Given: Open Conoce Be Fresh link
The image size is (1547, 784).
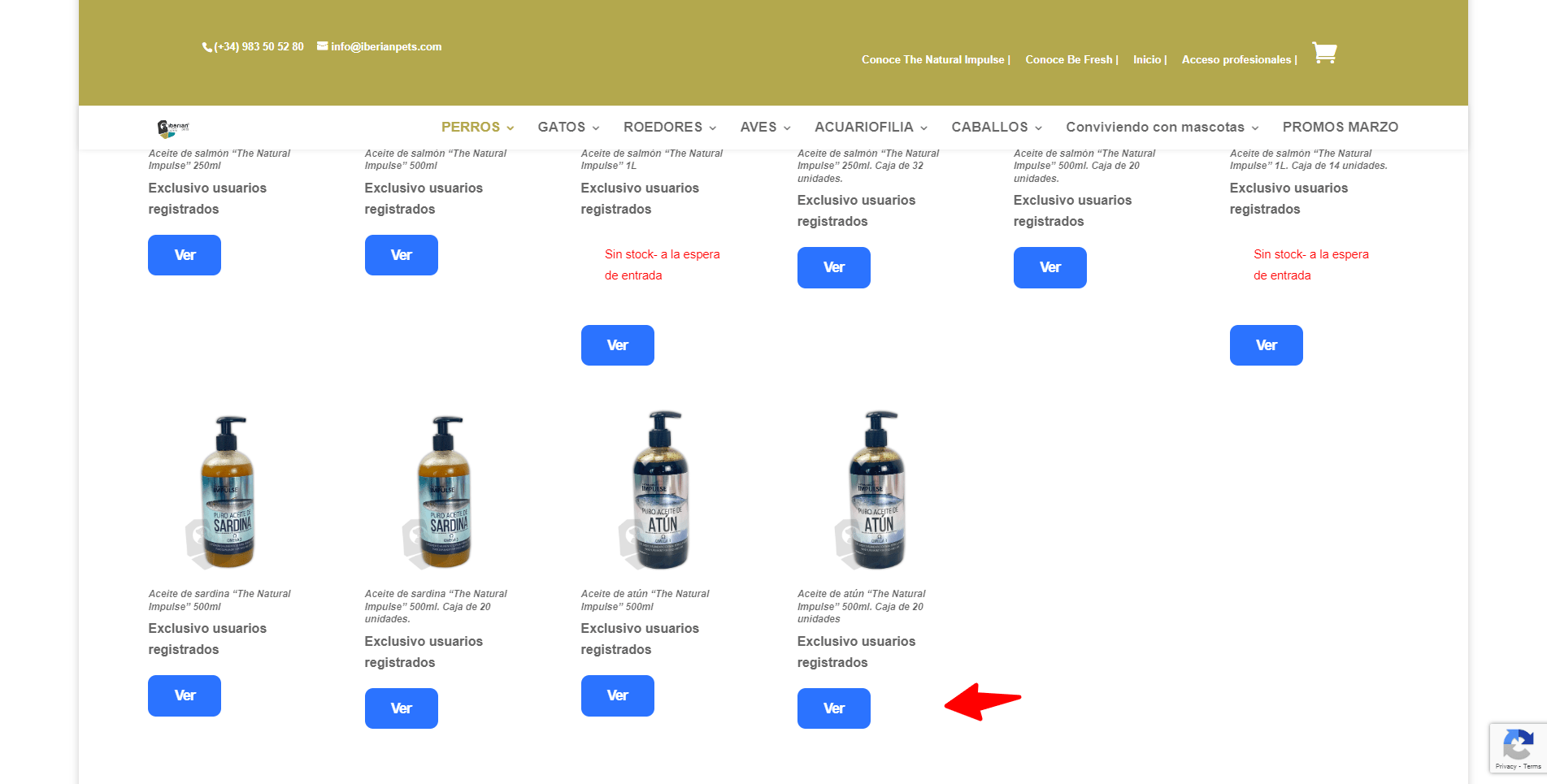Looking at the screenshot, I should 1071,59.
